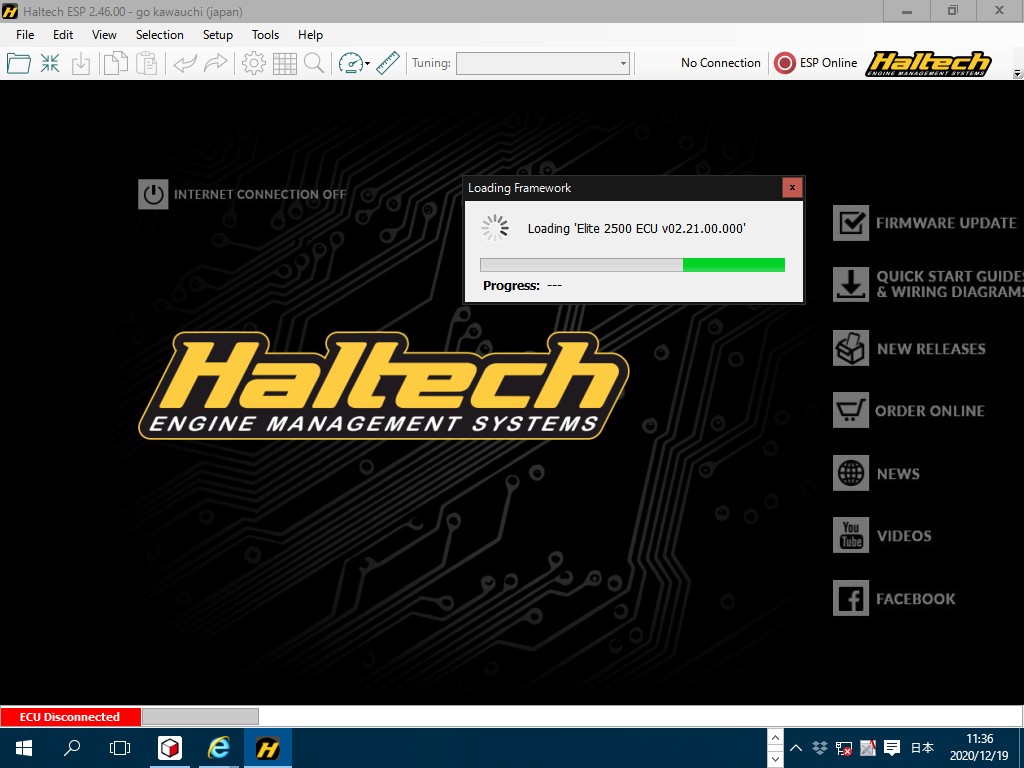Open the Setup menu
Viewport: 1024px width, 768px height.
(x=217, y=35)
